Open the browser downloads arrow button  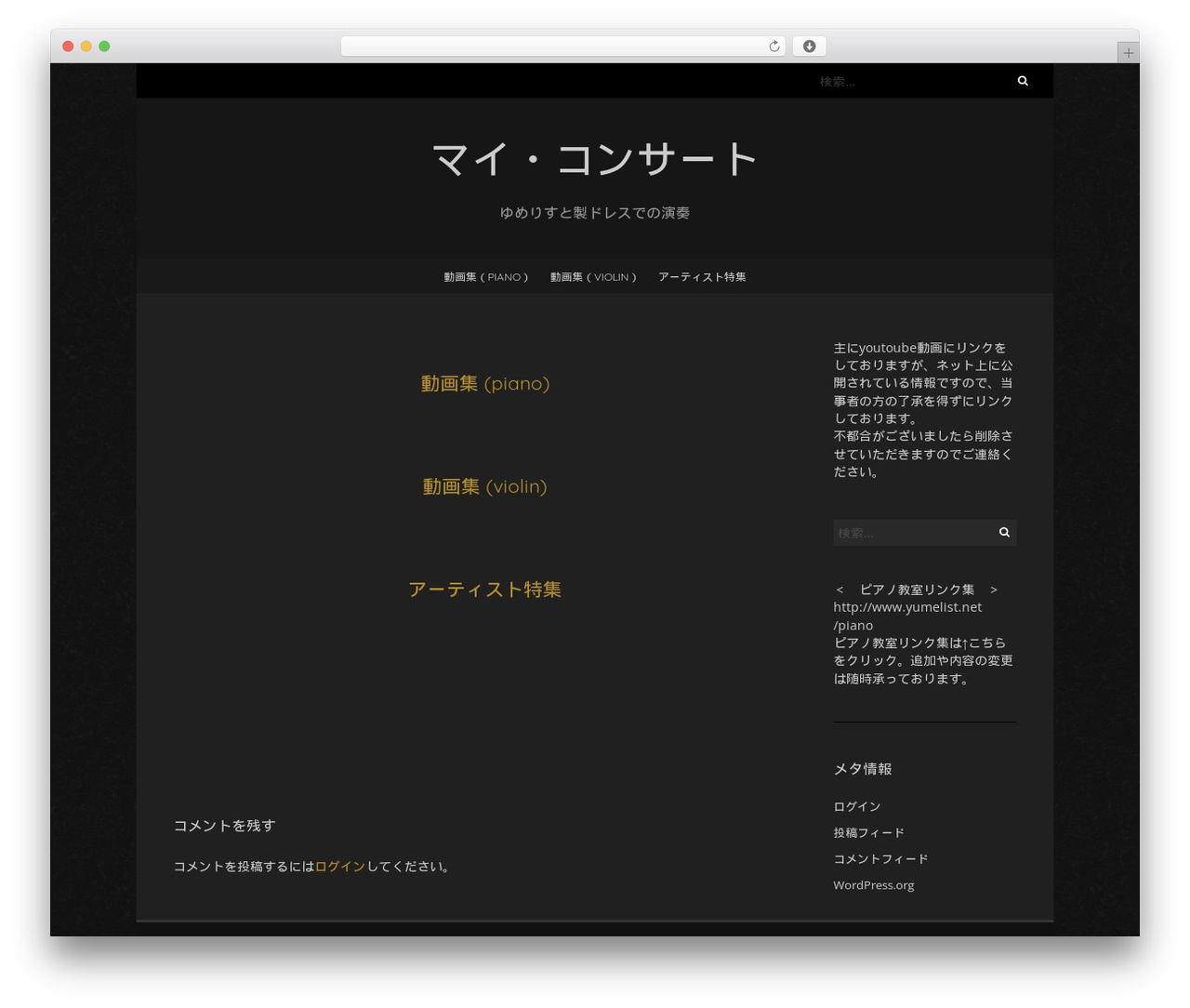click(x=809, y=46)
